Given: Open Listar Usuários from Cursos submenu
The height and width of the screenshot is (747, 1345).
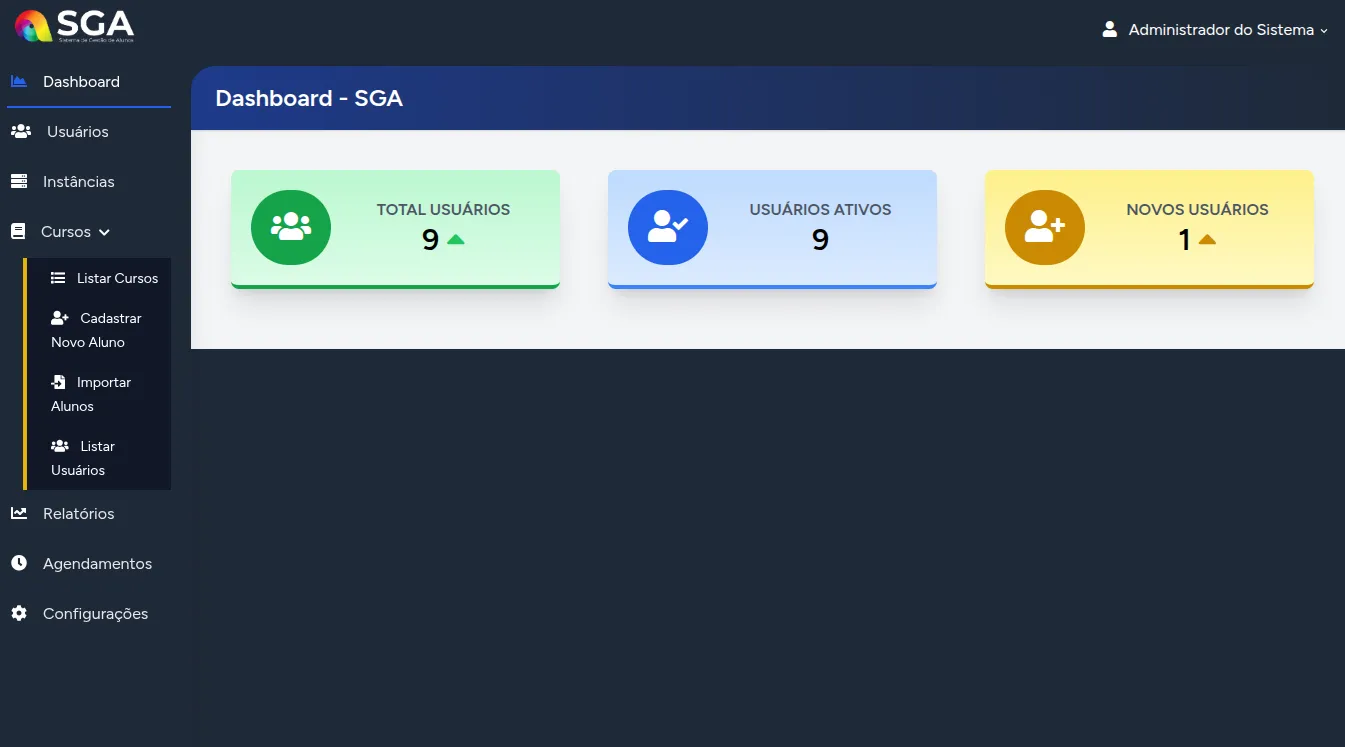Looking at the screenshot, I should [90, 457].
